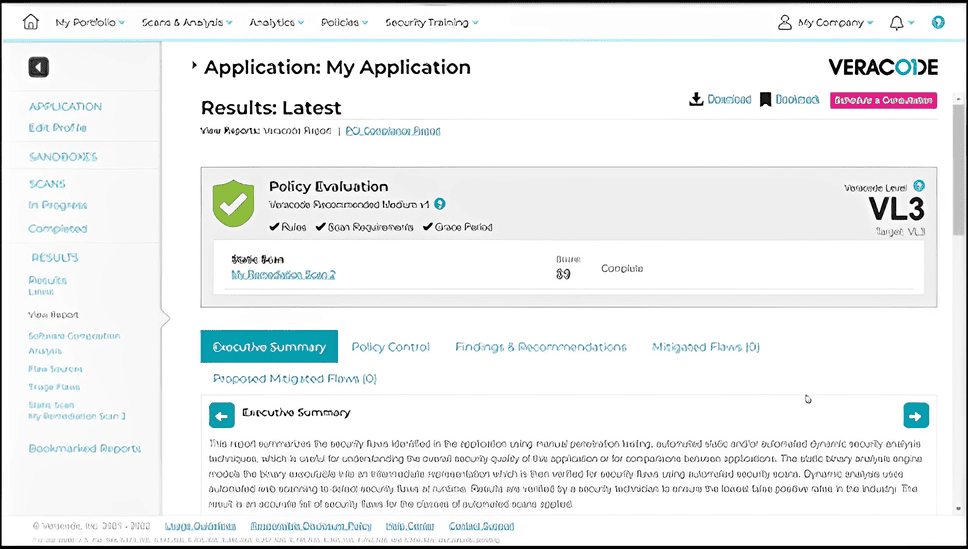Open the Findings & Recommendations tab
Viewport: 968px width, 549px height.
click(x=540, y=347)
